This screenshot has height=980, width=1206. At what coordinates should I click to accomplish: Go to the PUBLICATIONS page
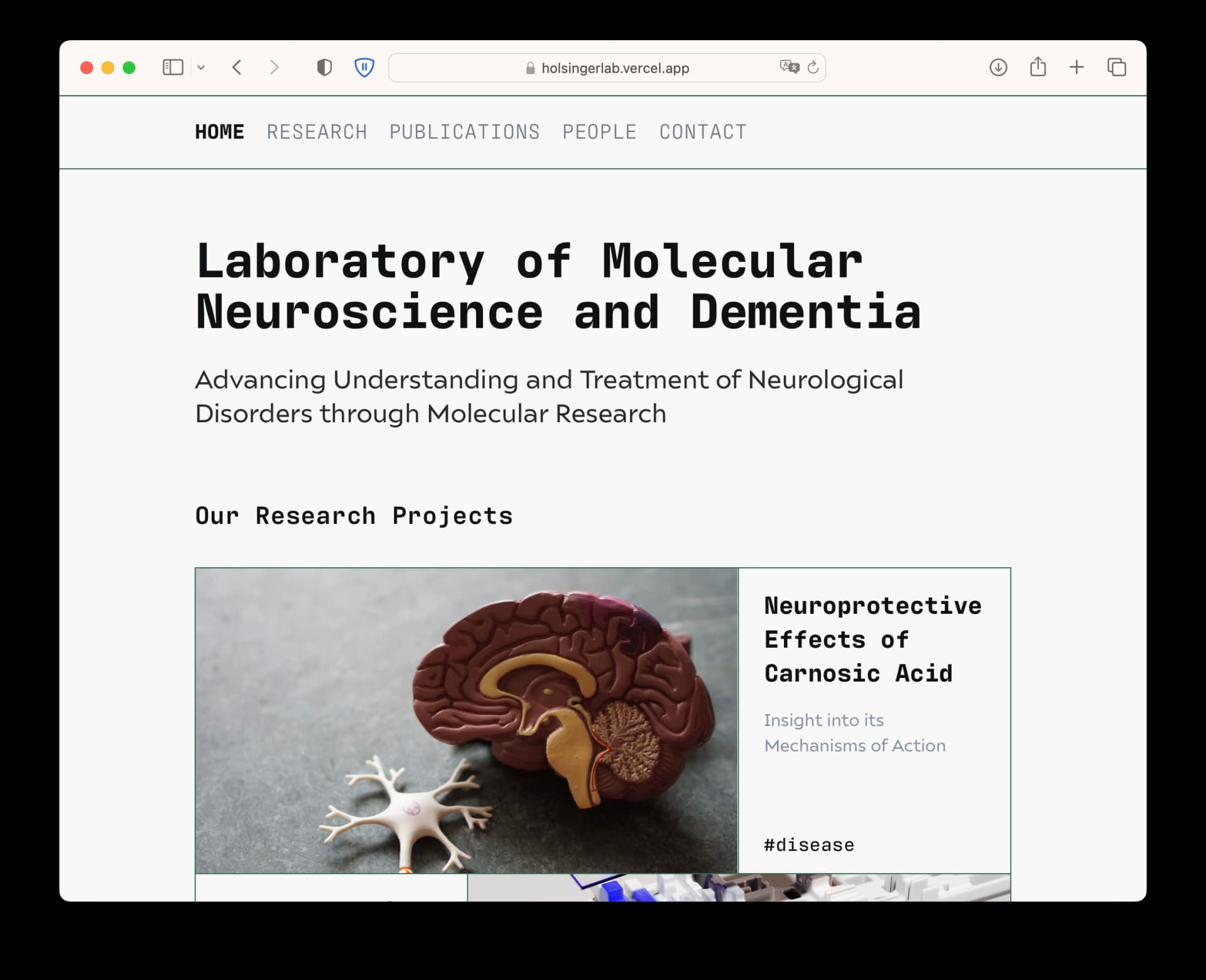tap(464, 132)
